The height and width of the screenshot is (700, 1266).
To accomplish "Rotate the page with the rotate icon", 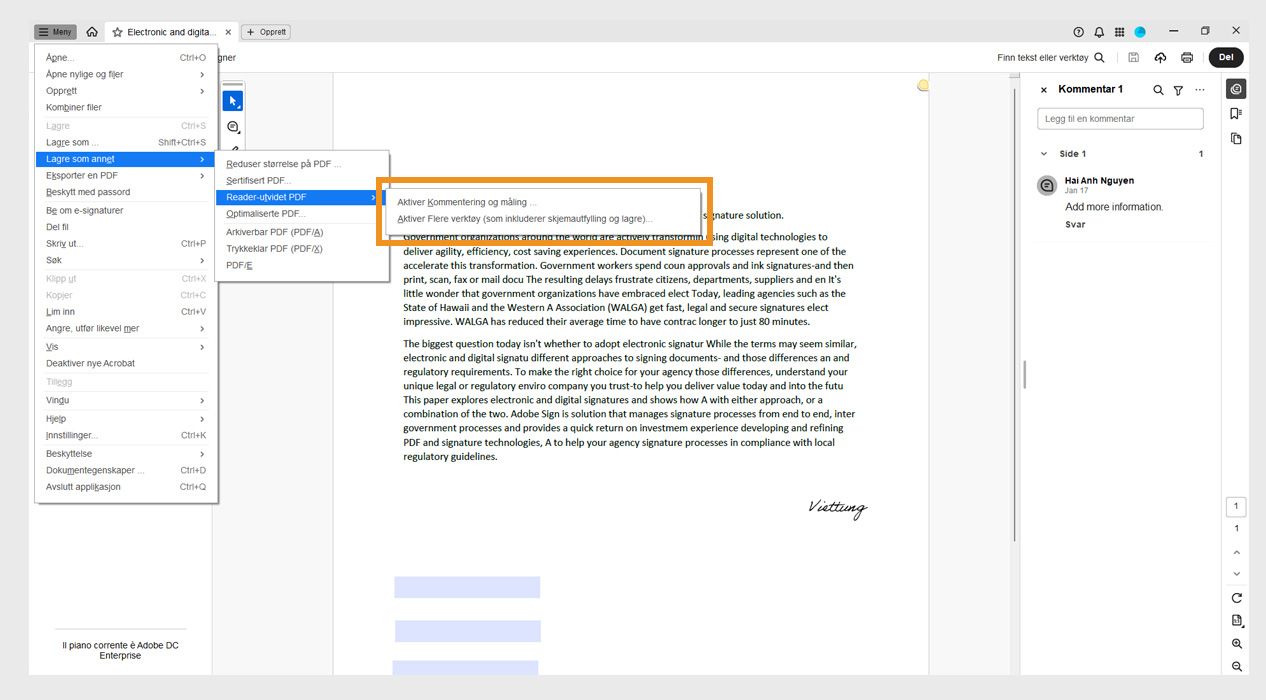I will (x=1236, y=596).
